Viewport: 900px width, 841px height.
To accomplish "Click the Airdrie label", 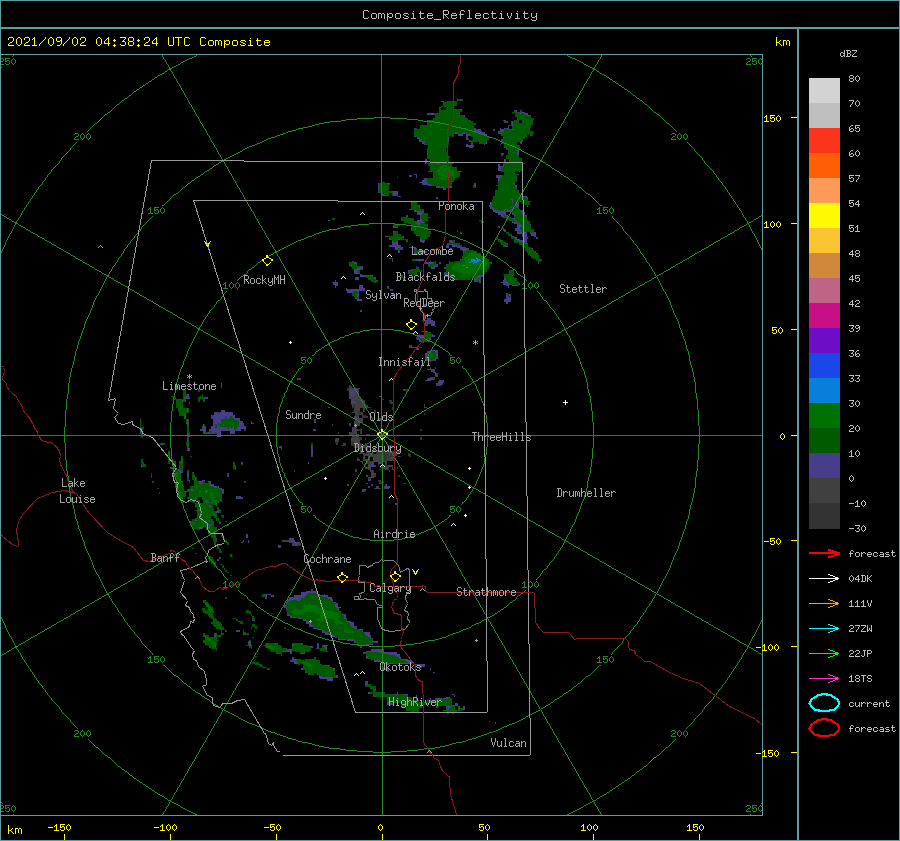I will [x=394, y=534].
